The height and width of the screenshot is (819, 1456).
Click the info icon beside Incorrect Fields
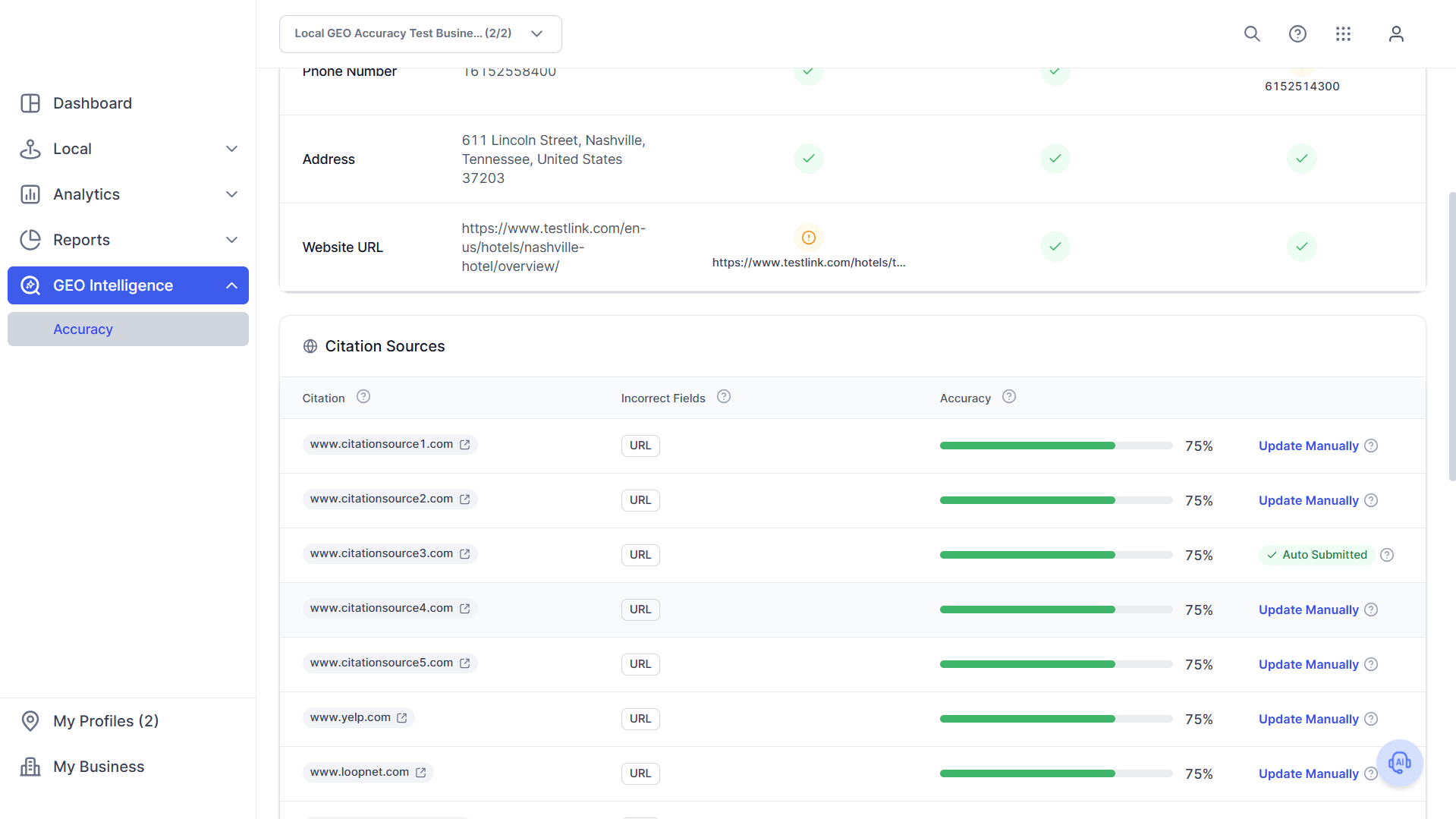(x=724, y=397)
